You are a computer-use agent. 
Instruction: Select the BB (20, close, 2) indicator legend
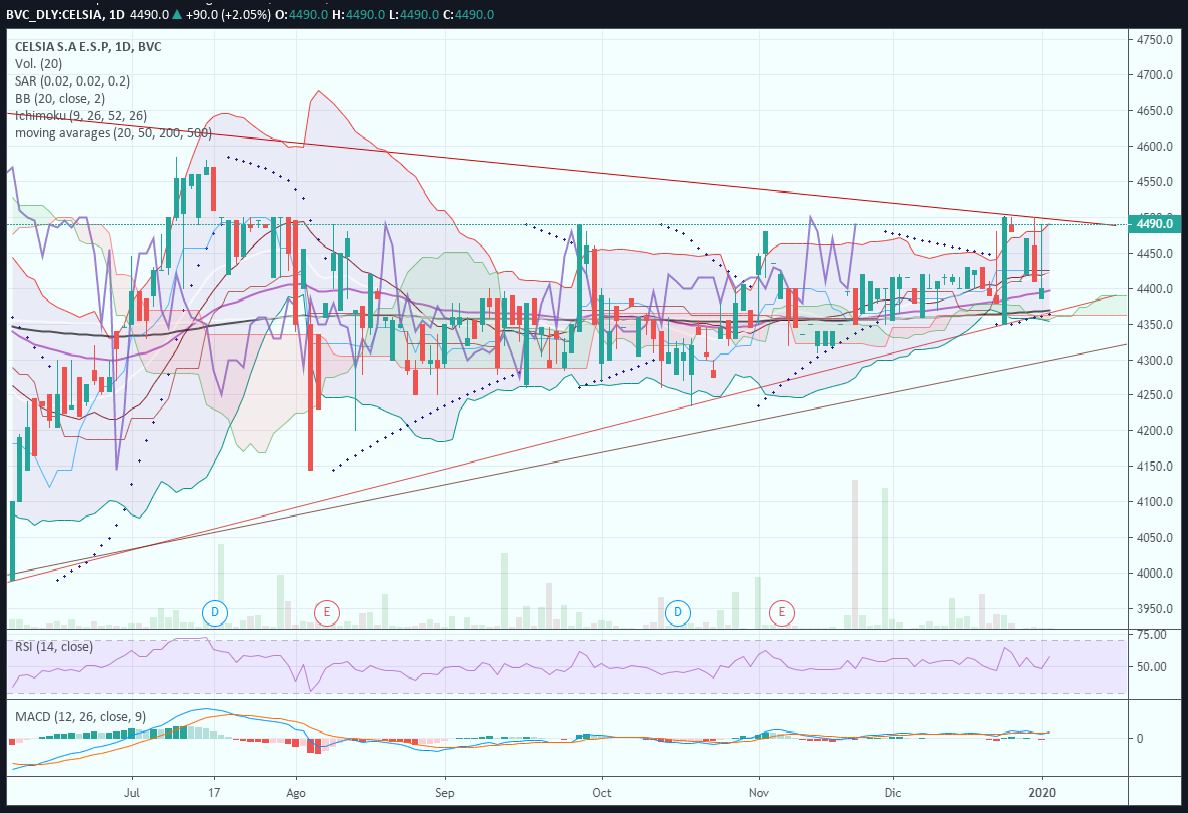coord(60,98)
